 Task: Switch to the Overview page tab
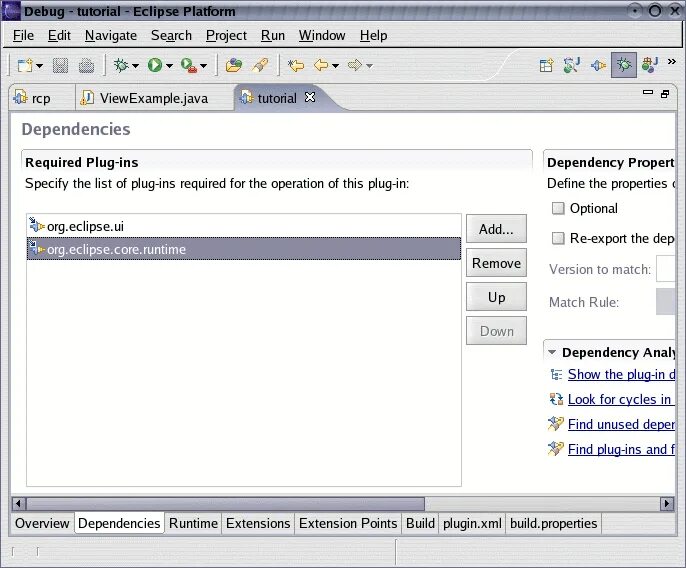click(42, 523)
